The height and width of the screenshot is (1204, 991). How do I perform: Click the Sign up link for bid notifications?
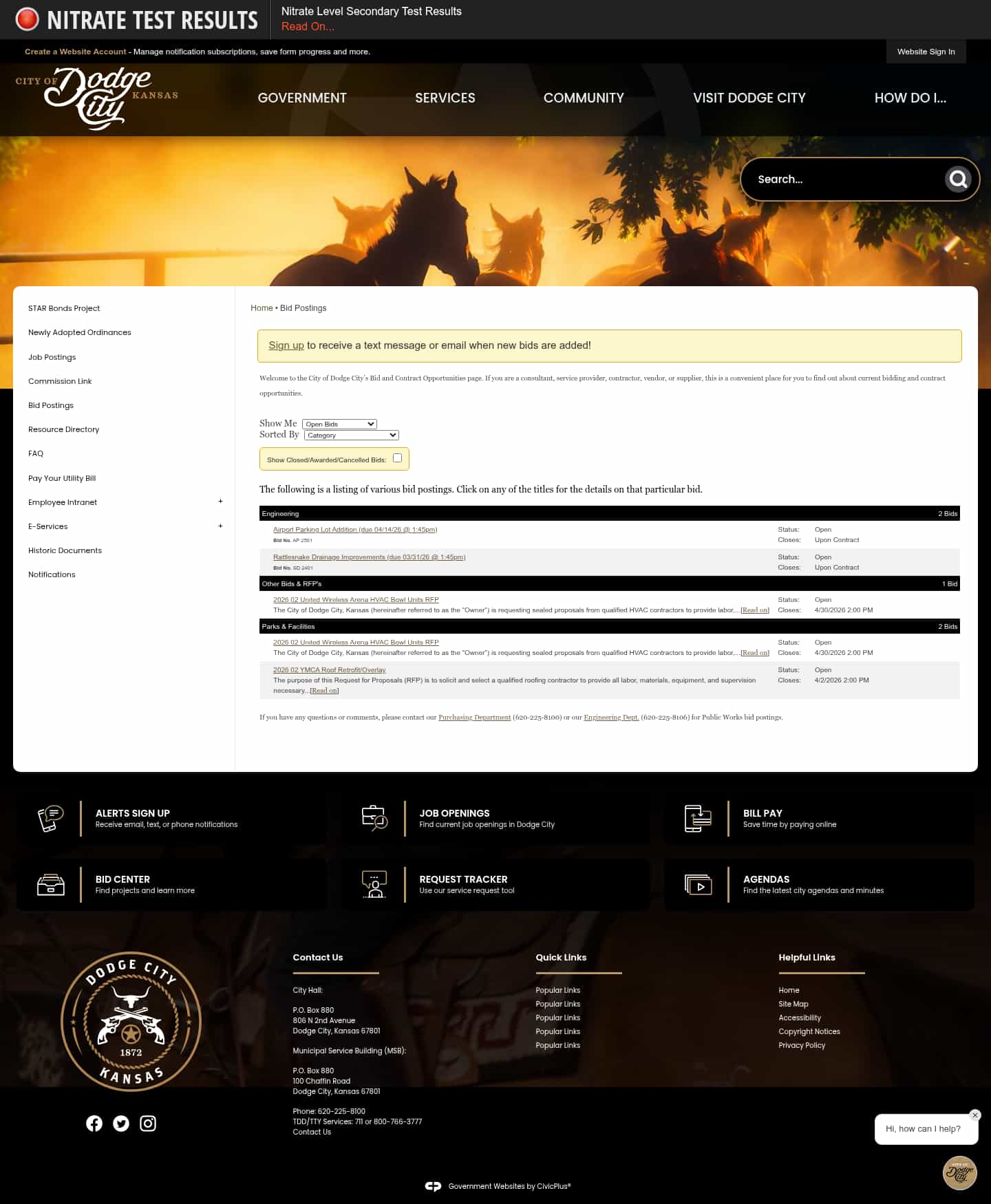coord(286,345)
